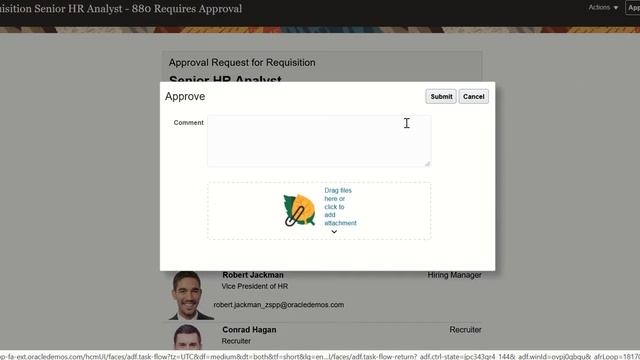Click the name Conrad Hagan

click(x=249, y=330)
